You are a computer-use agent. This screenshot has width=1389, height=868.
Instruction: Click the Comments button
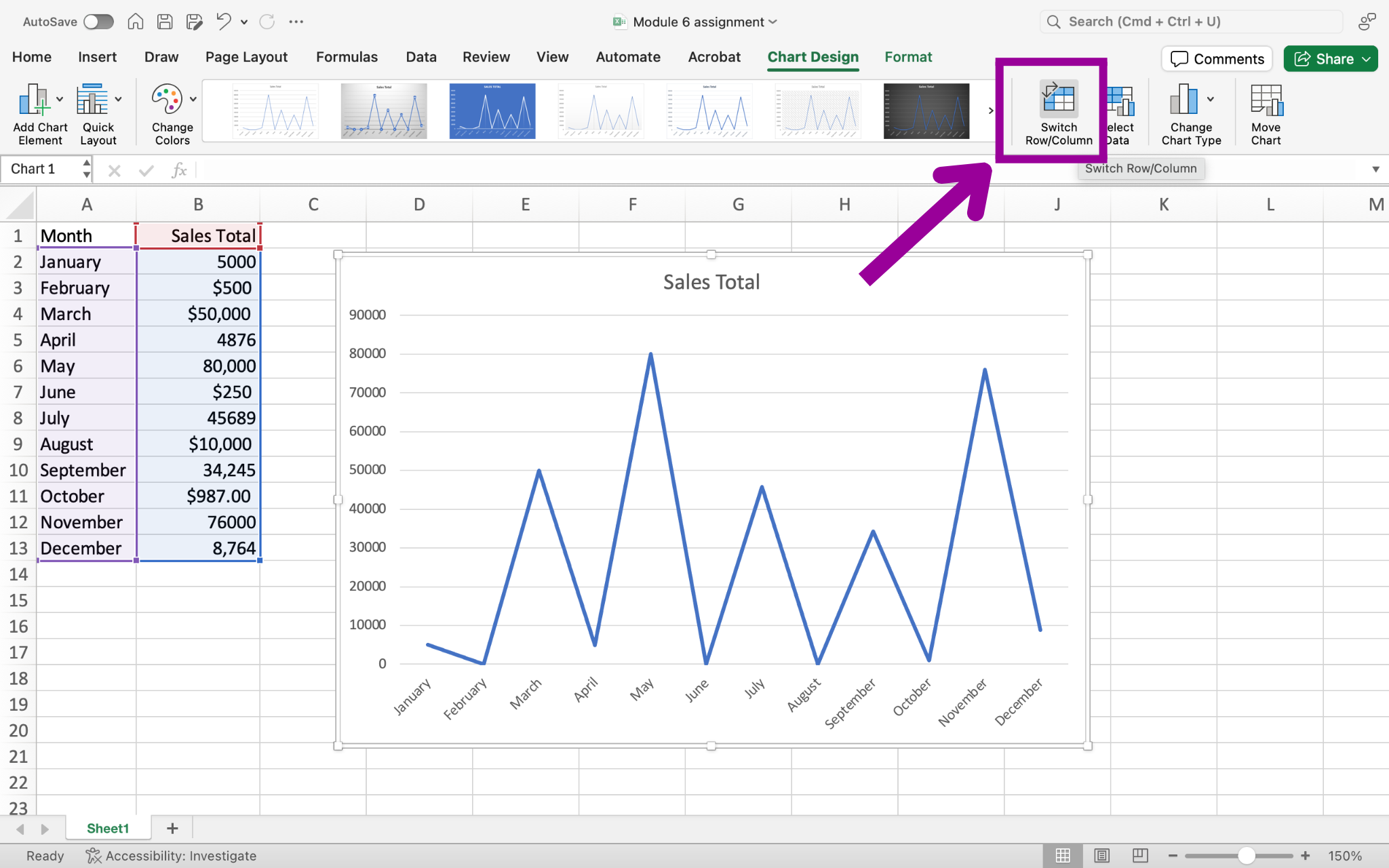coord(1217,59)
